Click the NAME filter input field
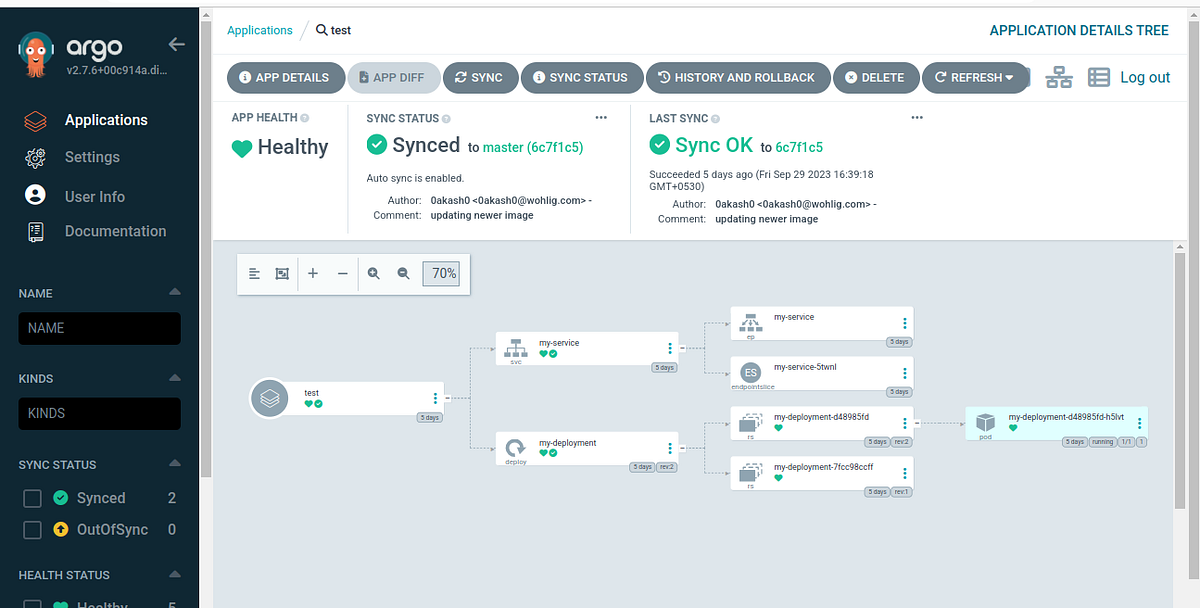The image size is (1200, 608). click(x=99, y=328)
